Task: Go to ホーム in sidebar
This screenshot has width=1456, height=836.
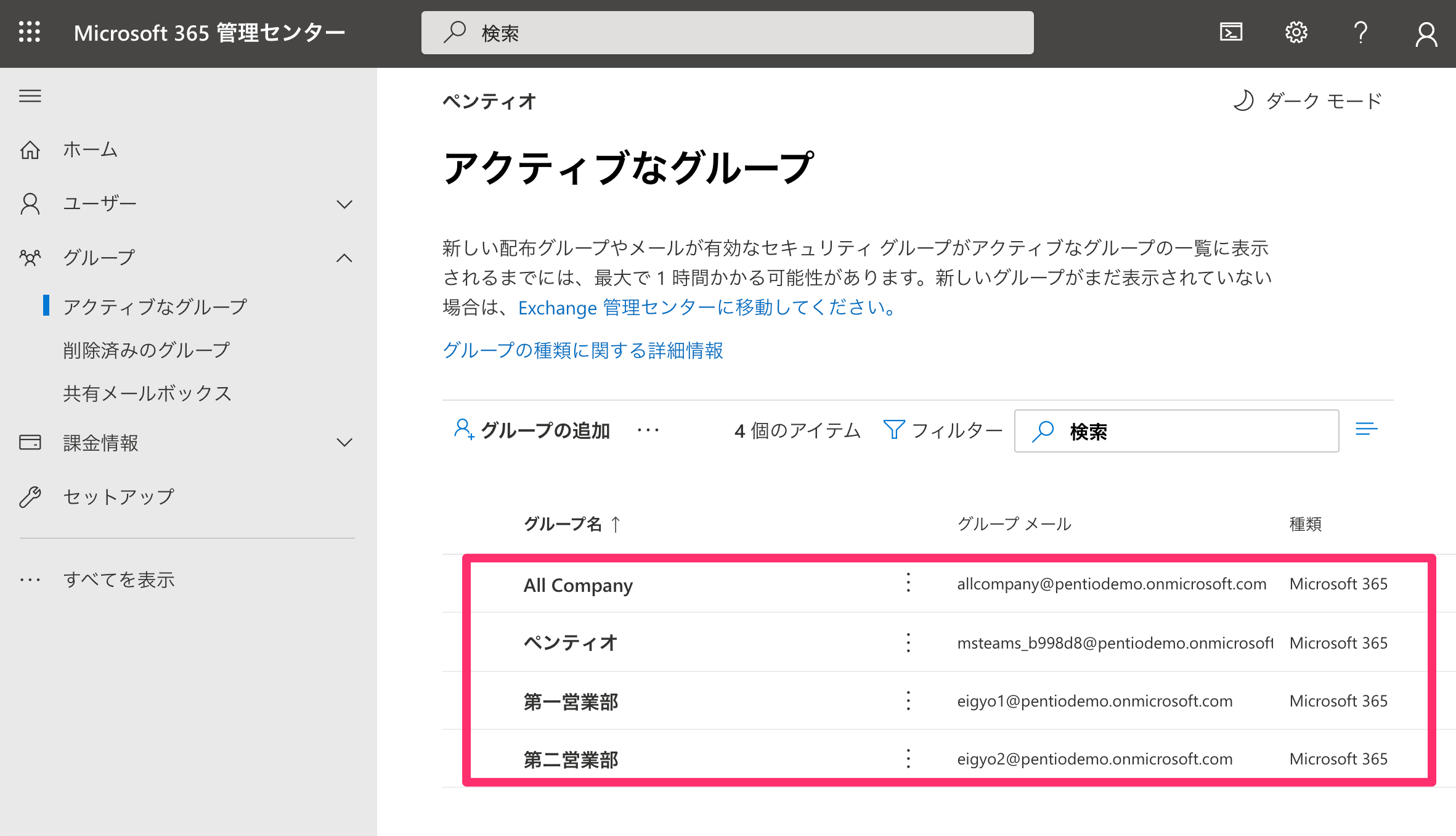Action: coord(90,150)
